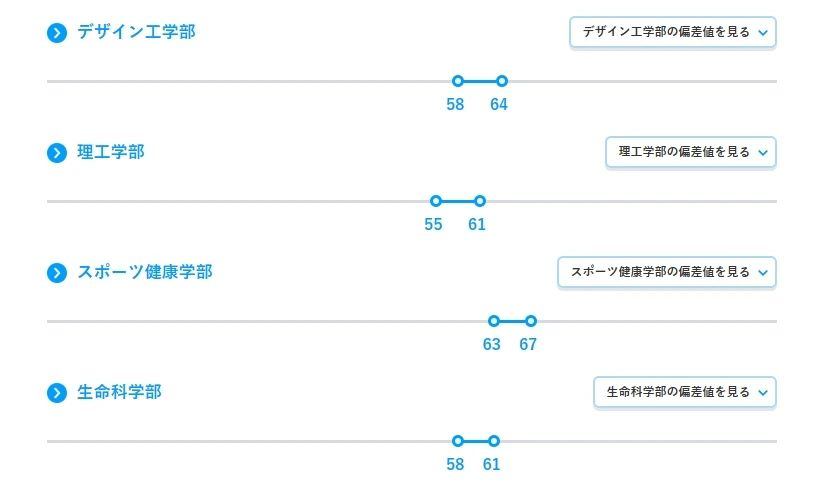
Task: Click the arrow icon beside スポーツ健康学部
Action: (57, 273)
